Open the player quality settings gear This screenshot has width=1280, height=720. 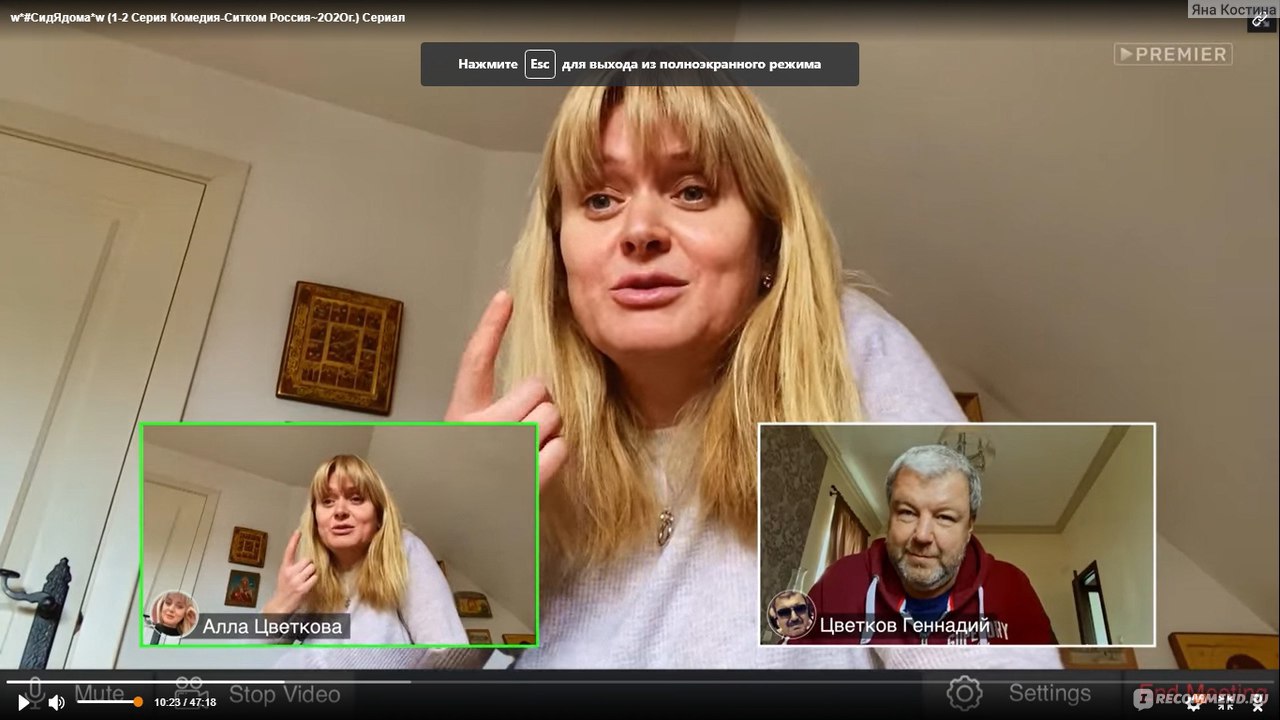point(1193,702)
